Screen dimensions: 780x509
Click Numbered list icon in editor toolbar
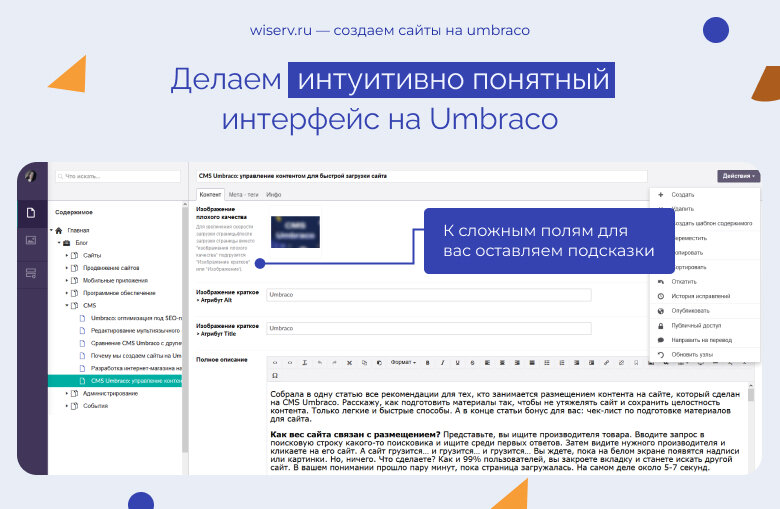(x=562, y=363)
